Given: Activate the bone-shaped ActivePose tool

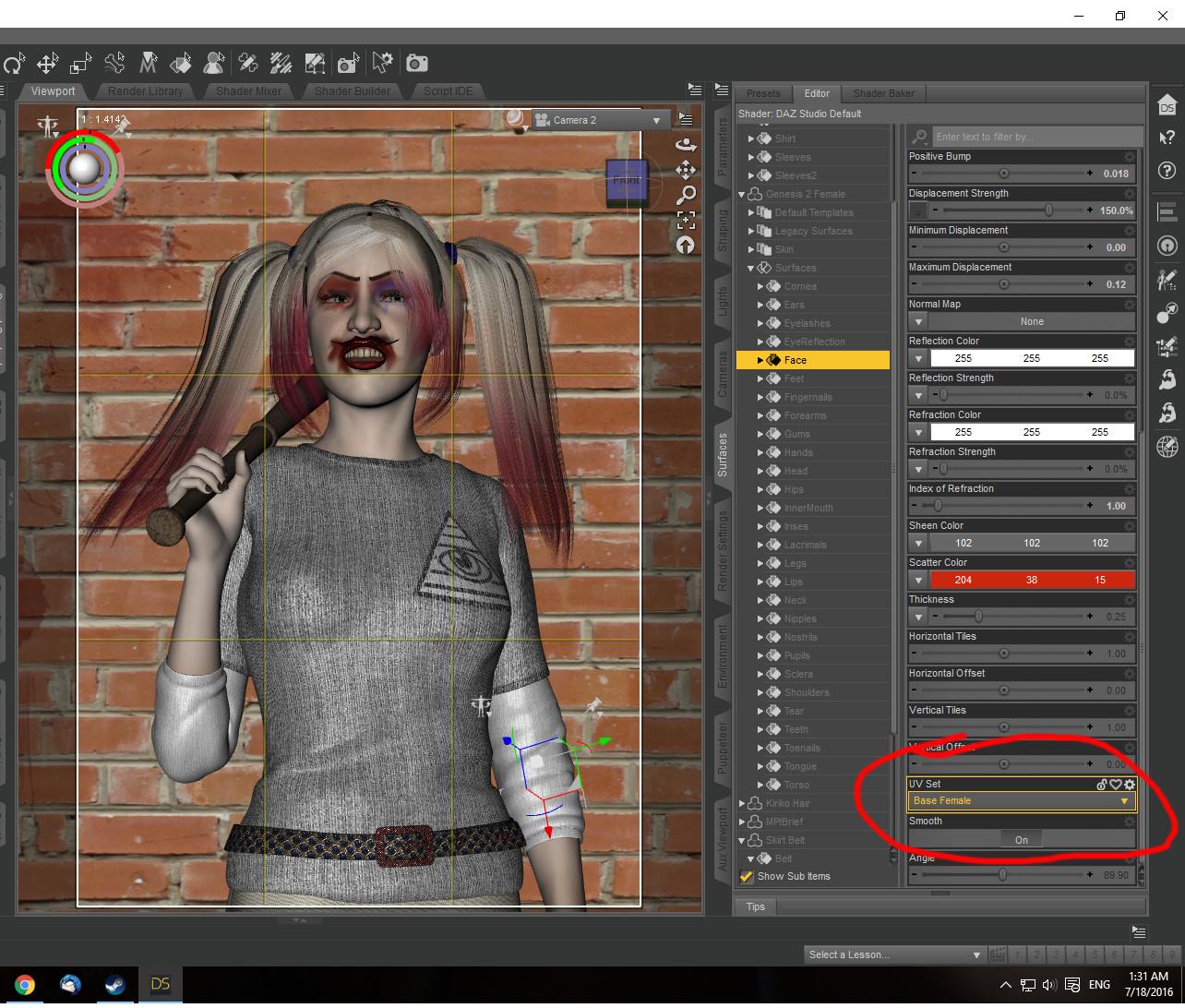Looking at the screenshot, I should click(114, 64).
